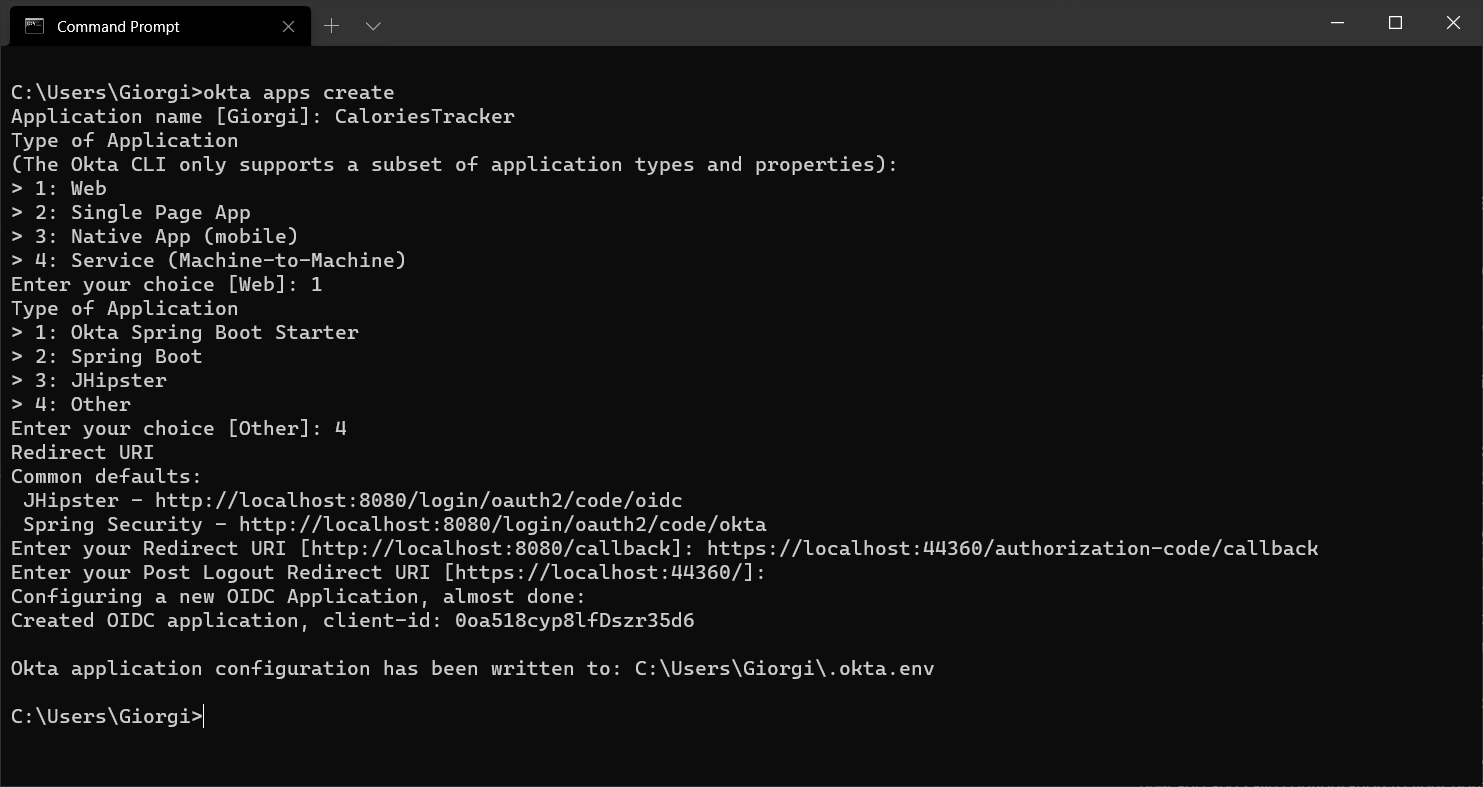
Task: Close the terminal window
Action: click(x=1453, y=23)
